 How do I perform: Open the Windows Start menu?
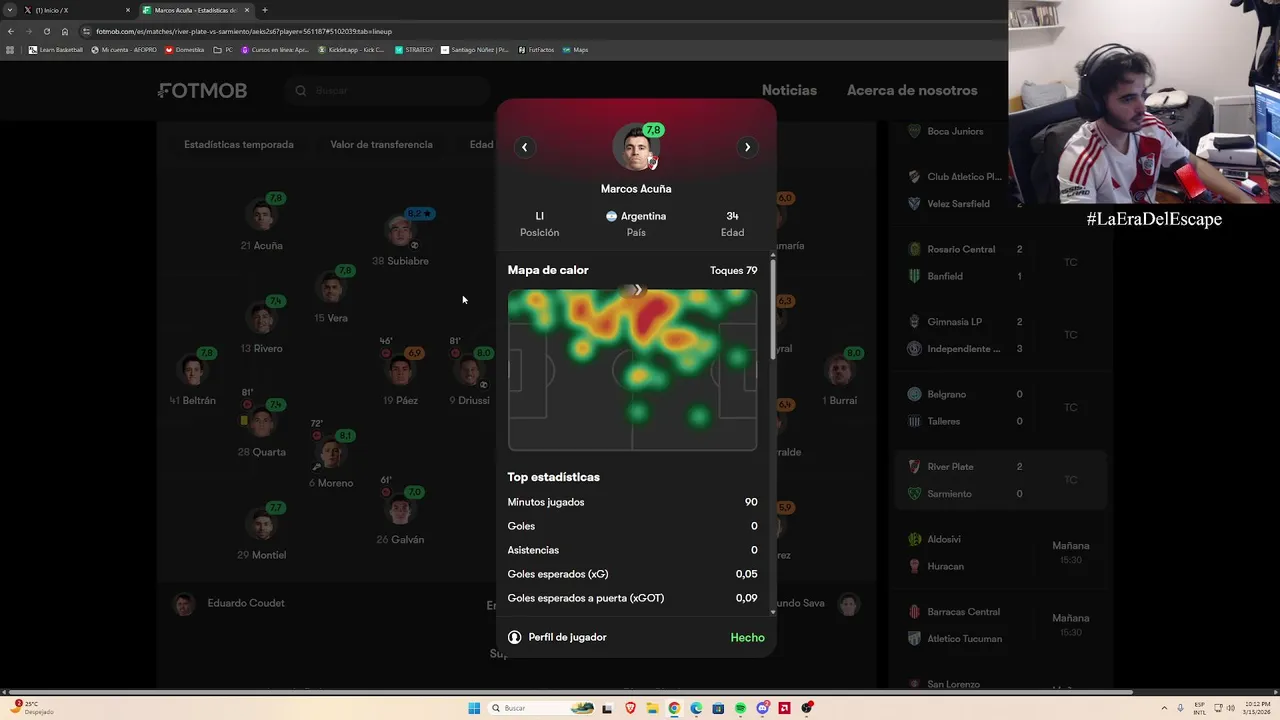(474, 708)
